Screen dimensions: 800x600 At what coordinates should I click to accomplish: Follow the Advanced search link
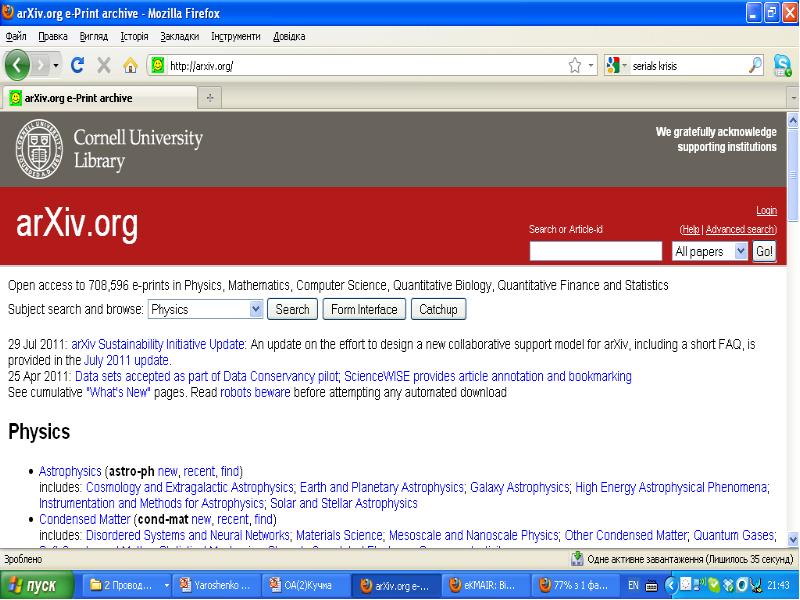click(740, 229)
